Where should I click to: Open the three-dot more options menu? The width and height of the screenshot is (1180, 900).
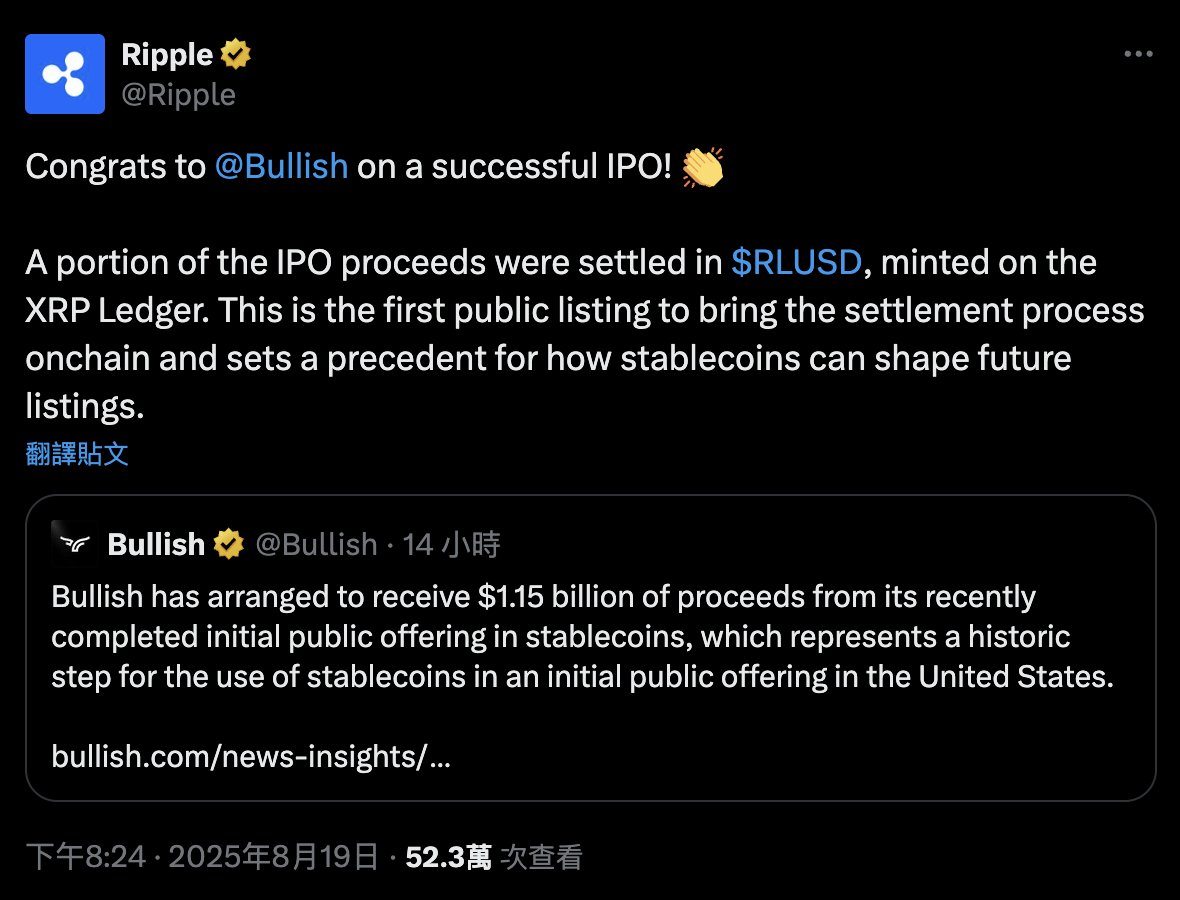click(1139, 54)
